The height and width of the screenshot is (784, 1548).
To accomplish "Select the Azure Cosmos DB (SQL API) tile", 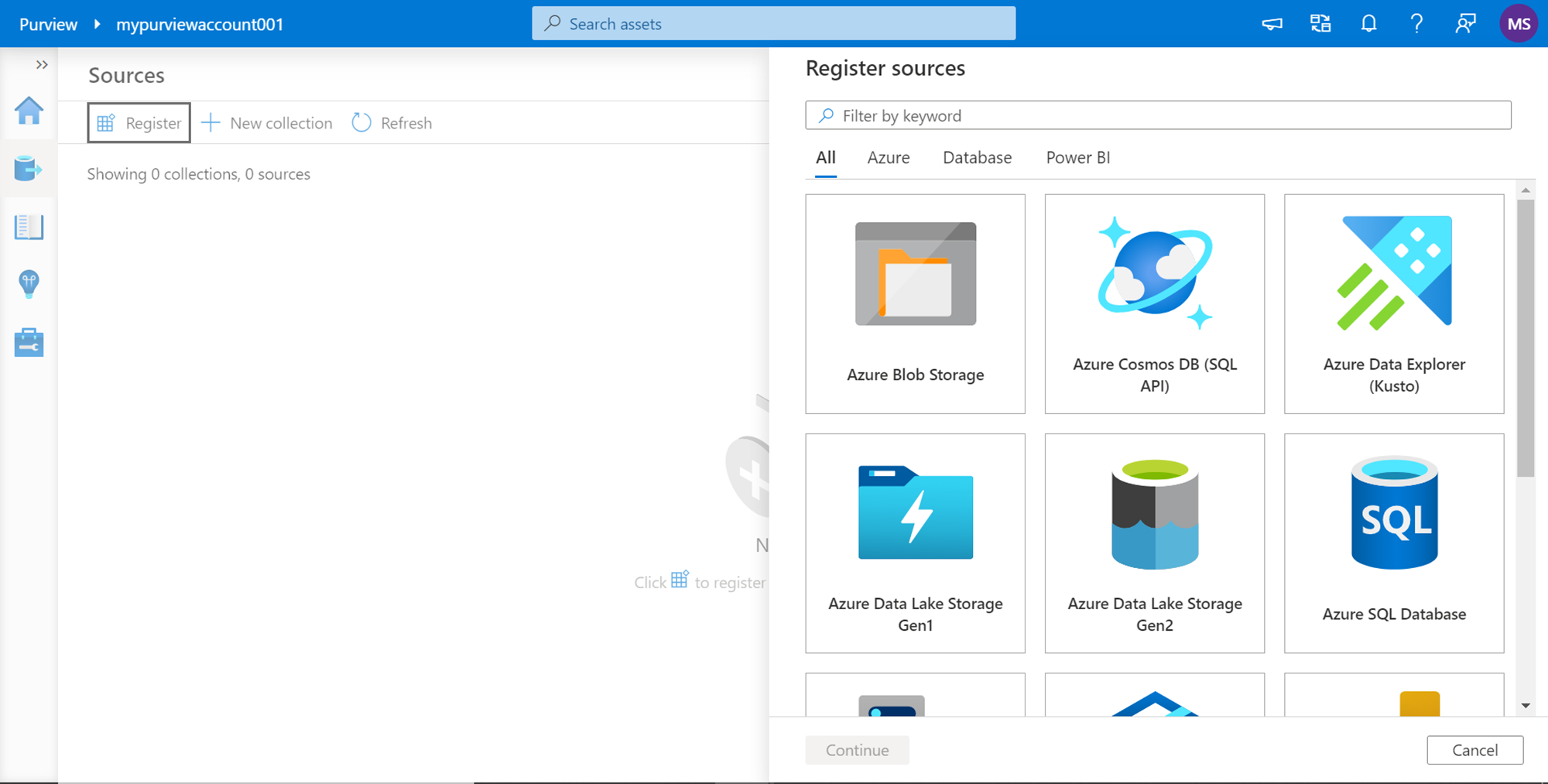I will [1155, 304].
